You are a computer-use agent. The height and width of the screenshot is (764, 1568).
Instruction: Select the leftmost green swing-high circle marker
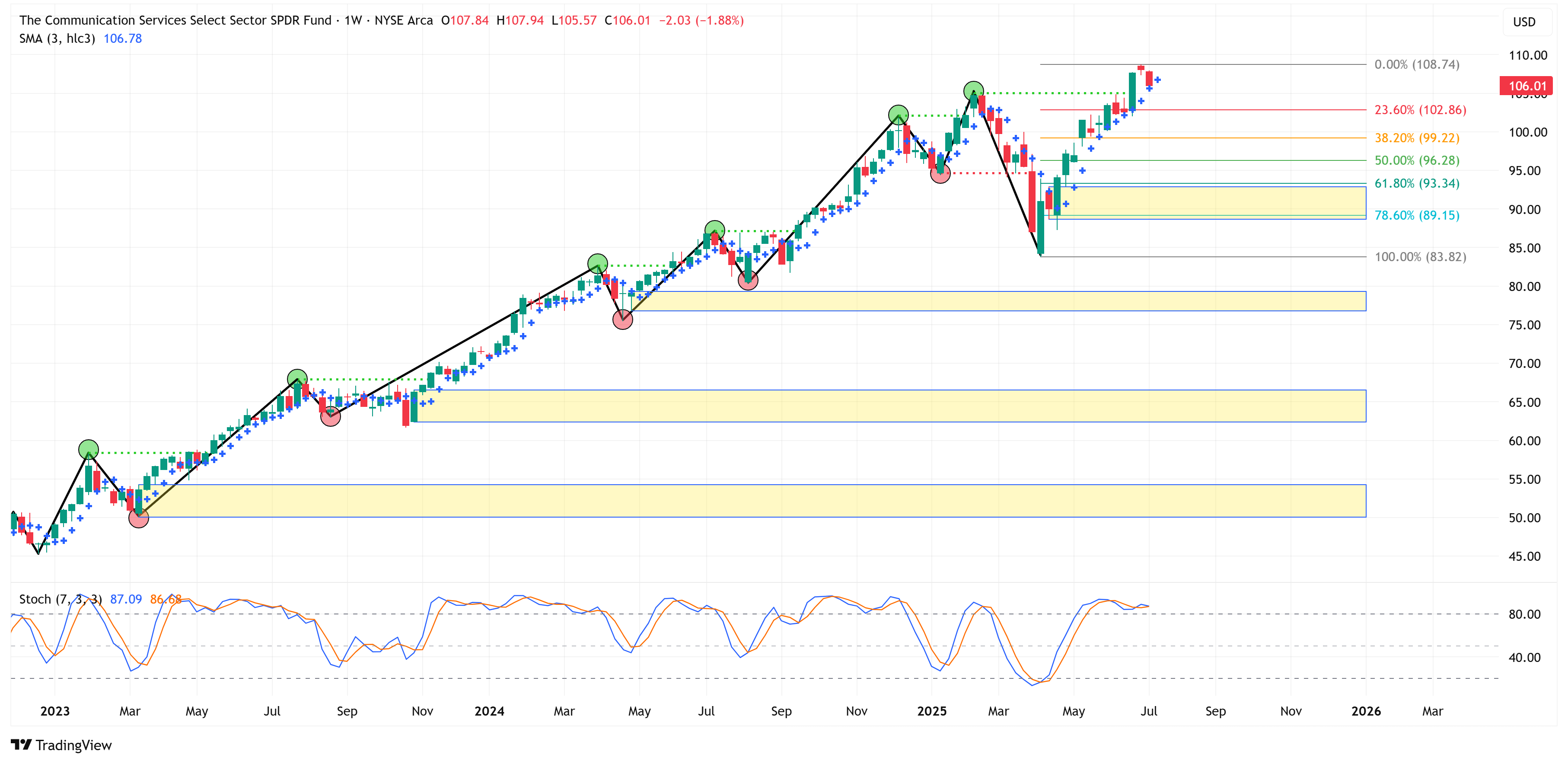[x=88, y=449]
